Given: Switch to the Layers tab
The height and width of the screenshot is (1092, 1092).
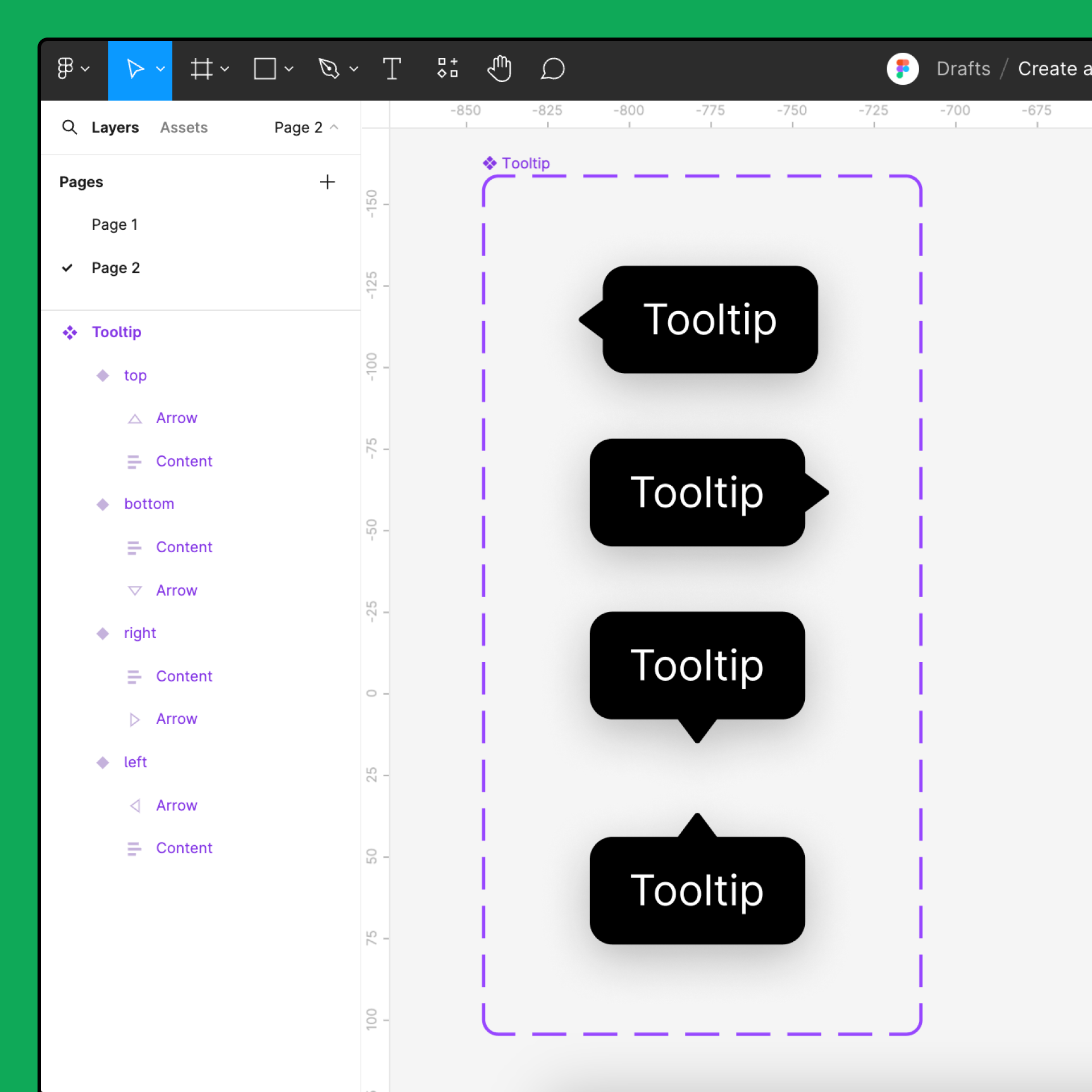Looking at the screenshot, I should (115, 127).
